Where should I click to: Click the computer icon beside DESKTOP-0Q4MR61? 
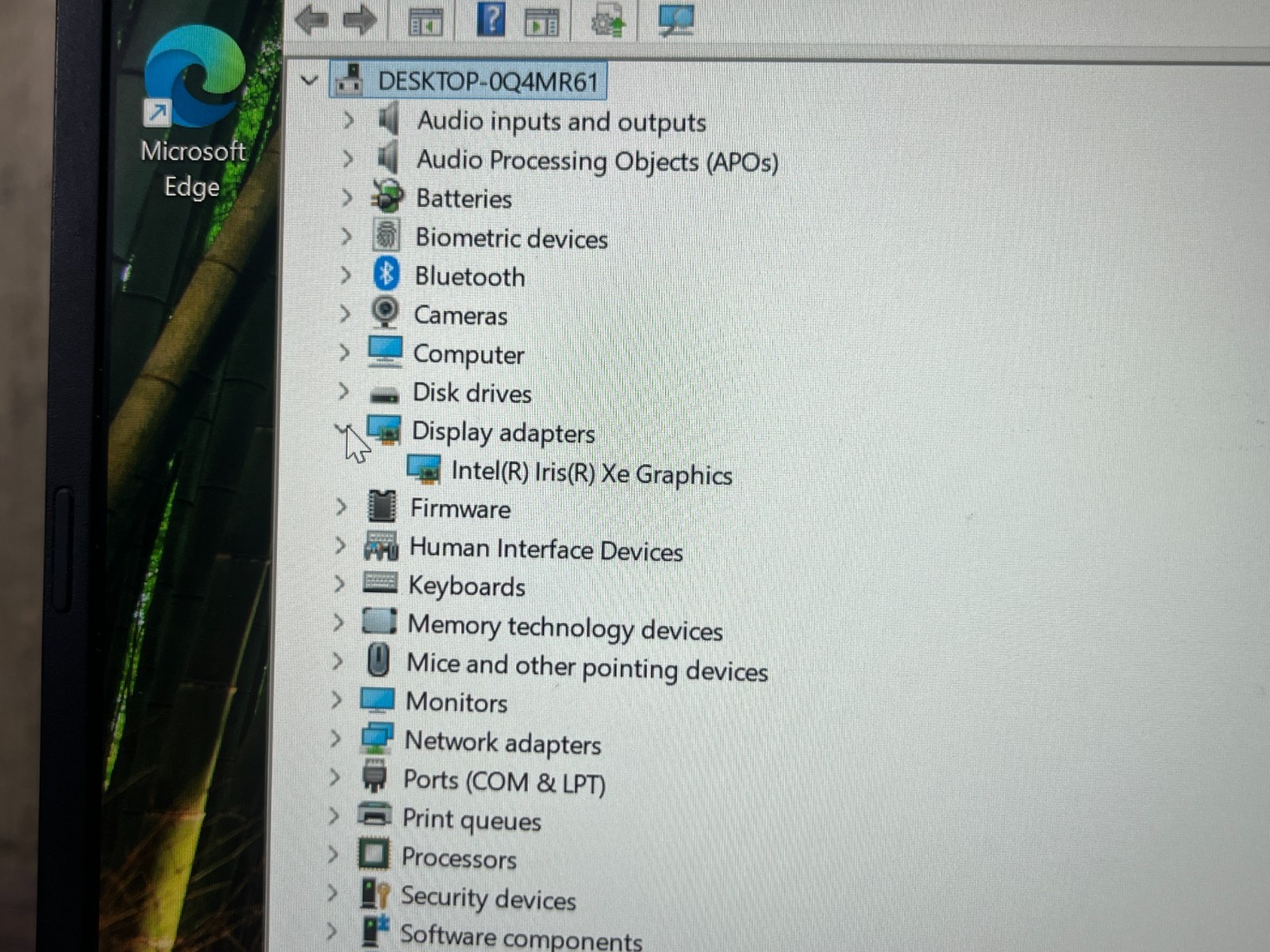coord(349,80)
